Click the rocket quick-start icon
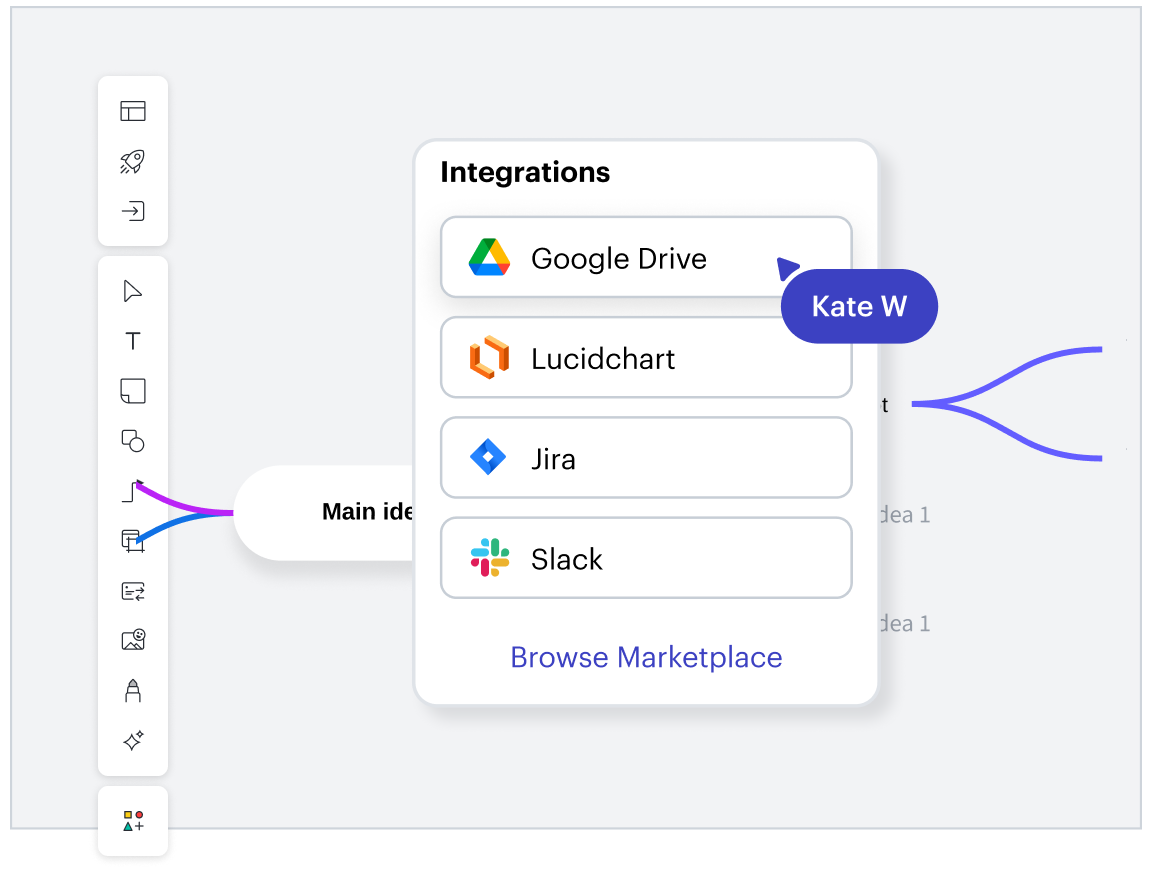 coord(133,161)
